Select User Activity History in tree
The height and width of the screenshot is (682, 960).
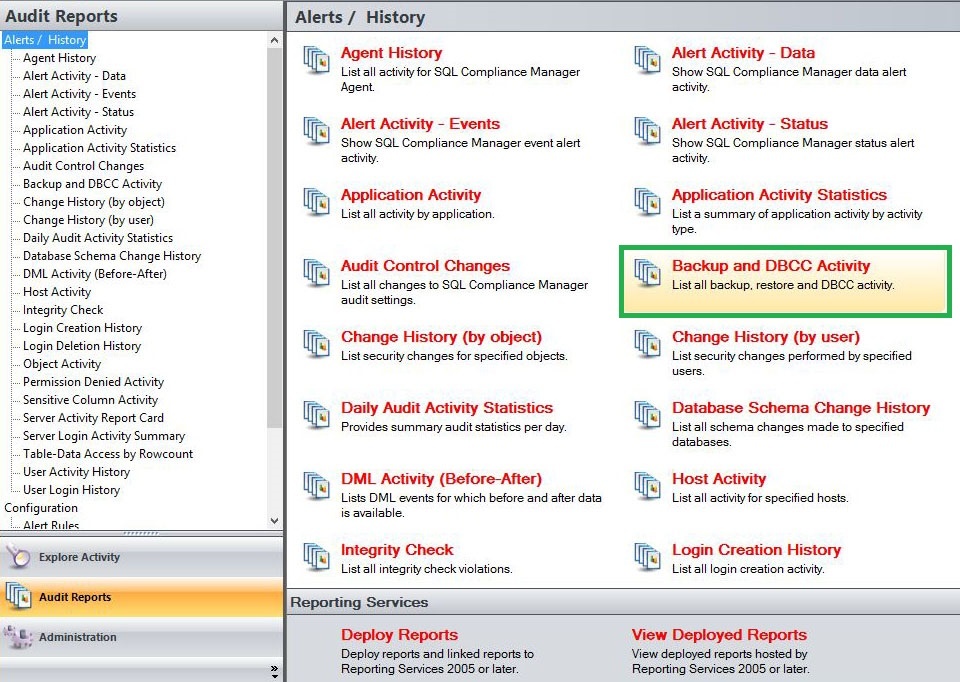tap(77, 472)
